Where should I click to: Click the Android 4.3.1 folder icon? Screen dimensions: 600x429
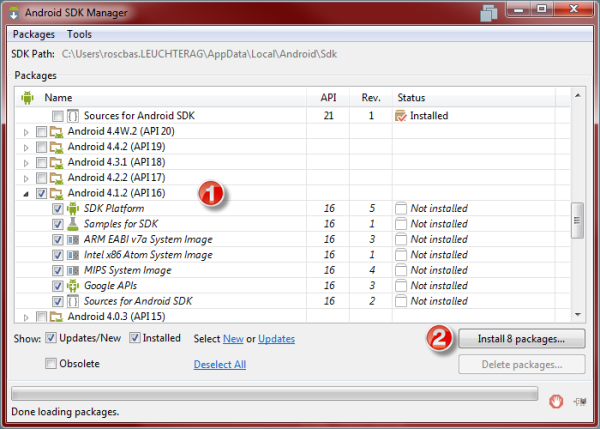click(x=56, y=163)
